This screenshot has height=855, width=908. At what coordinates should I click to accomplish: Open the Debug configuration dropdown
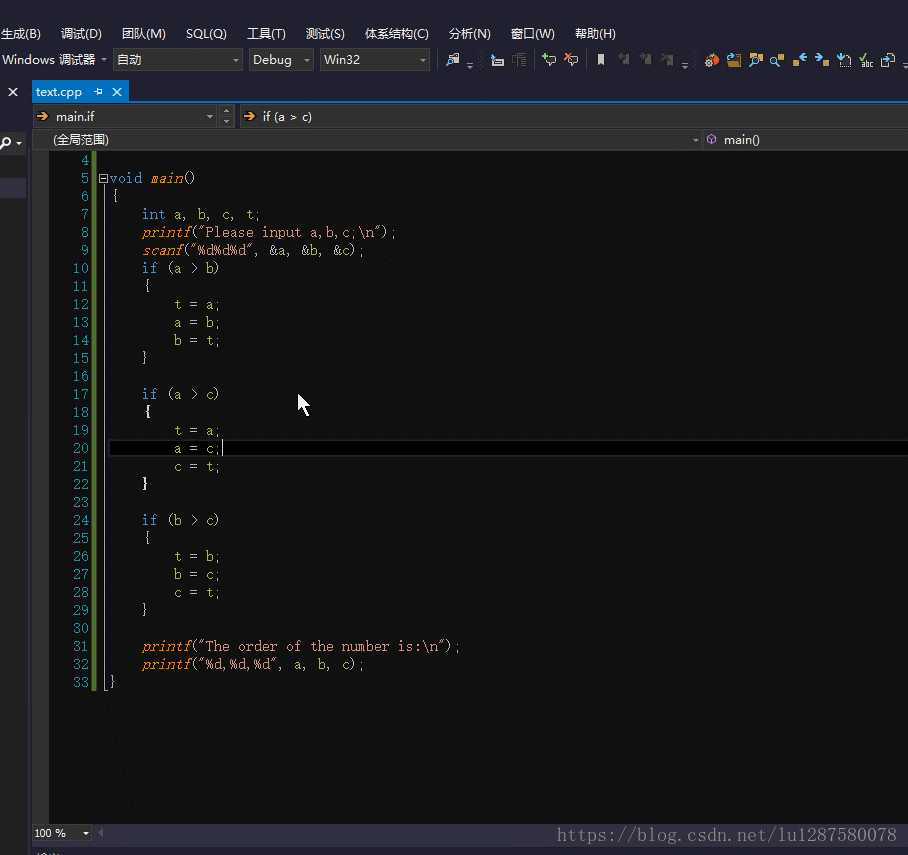pyautogui.click(x=281, y=60)
